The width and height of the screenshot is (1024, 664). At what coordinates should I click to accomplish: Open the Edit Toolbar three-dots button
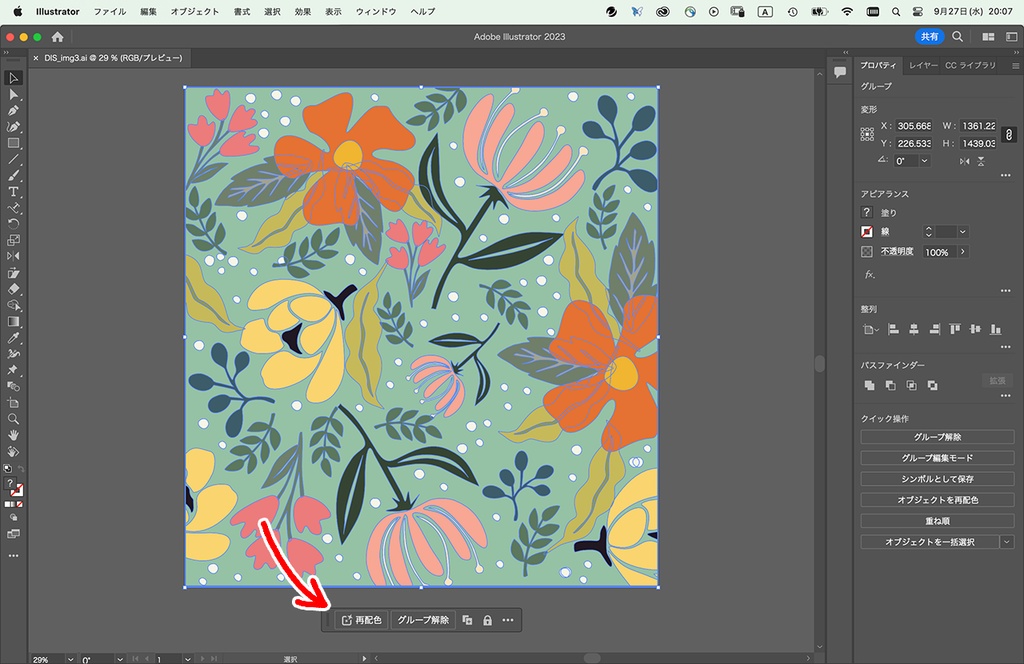point(13,556)
